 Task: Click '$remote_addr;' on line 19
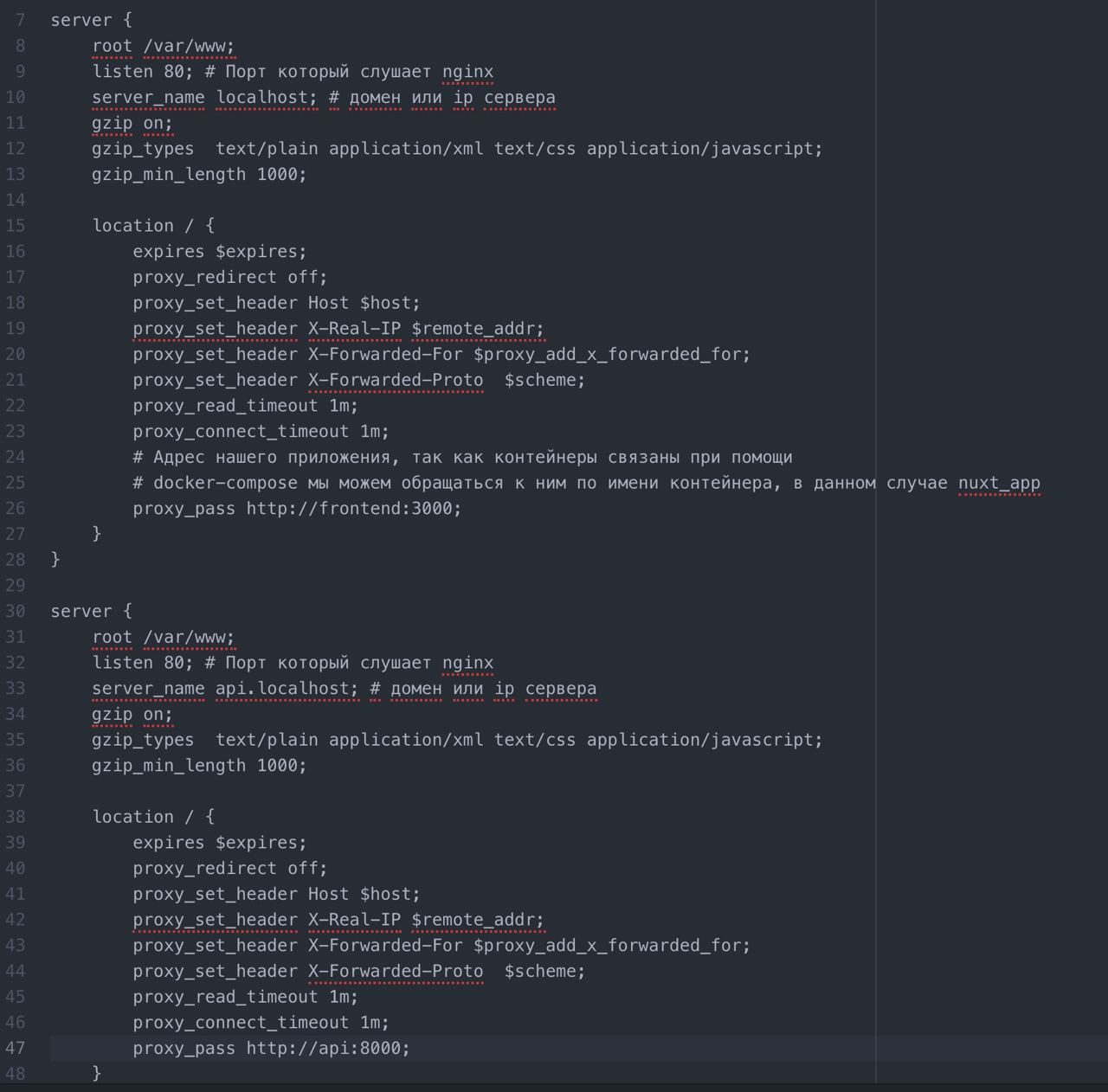(478, 329)
